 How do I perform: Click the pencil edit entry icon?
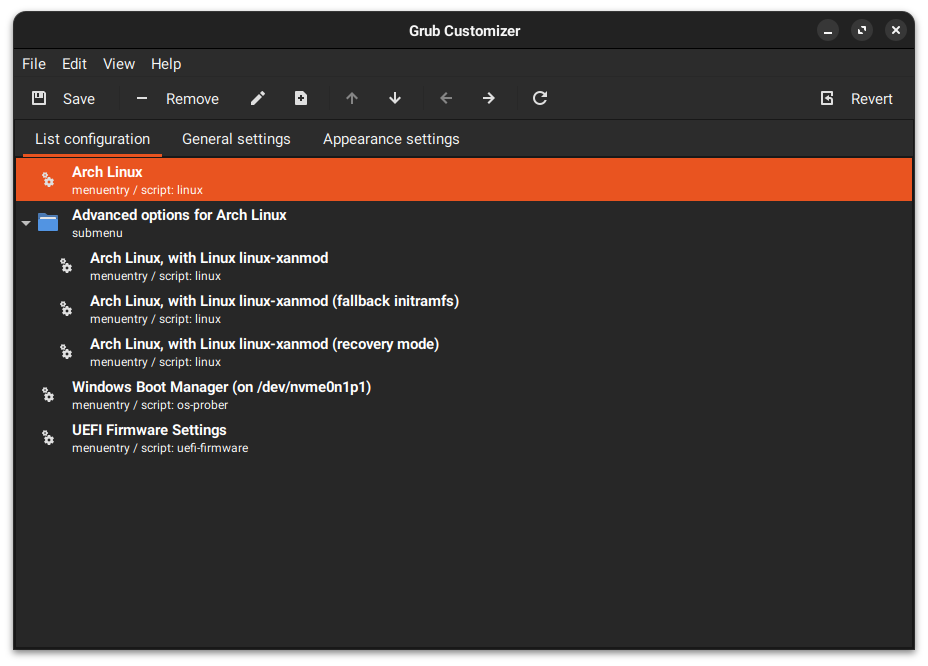(258, 98)
